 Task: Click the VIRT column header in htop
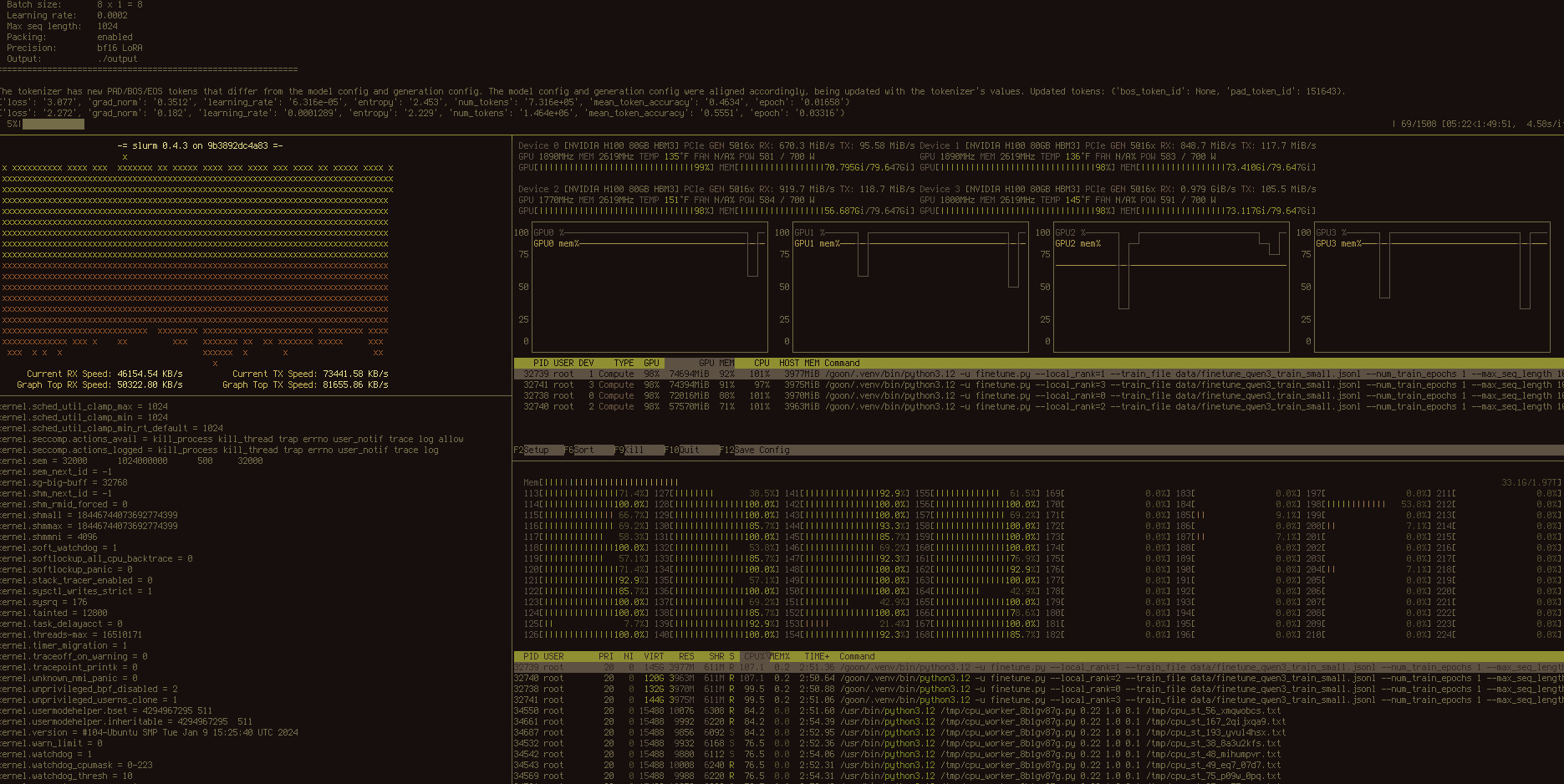654,656
